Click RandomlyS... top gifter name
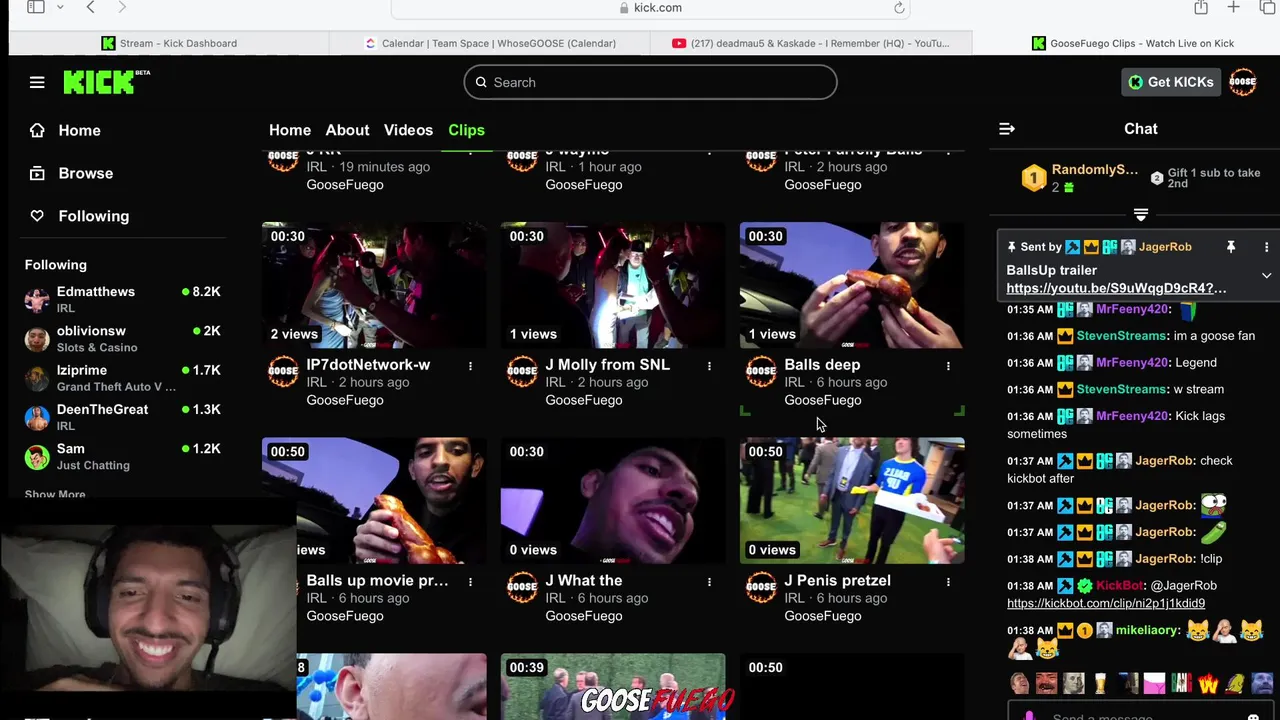Viewport: 1280px width, 720px height. pos(1094,169)
